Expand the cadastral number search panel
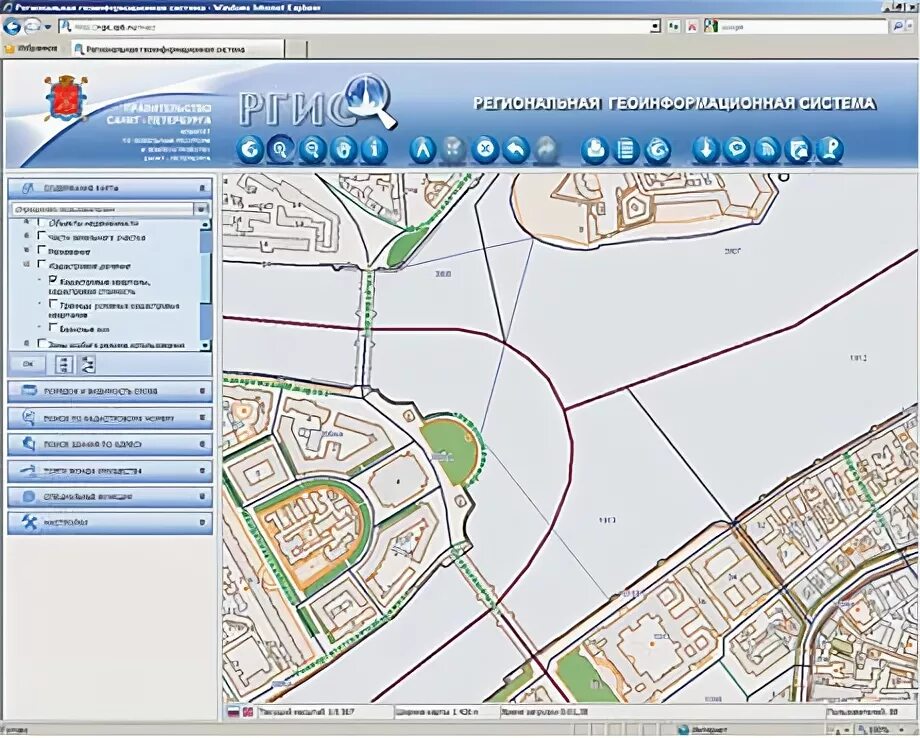This screenshot has height=738, width=920. [110, 418]
